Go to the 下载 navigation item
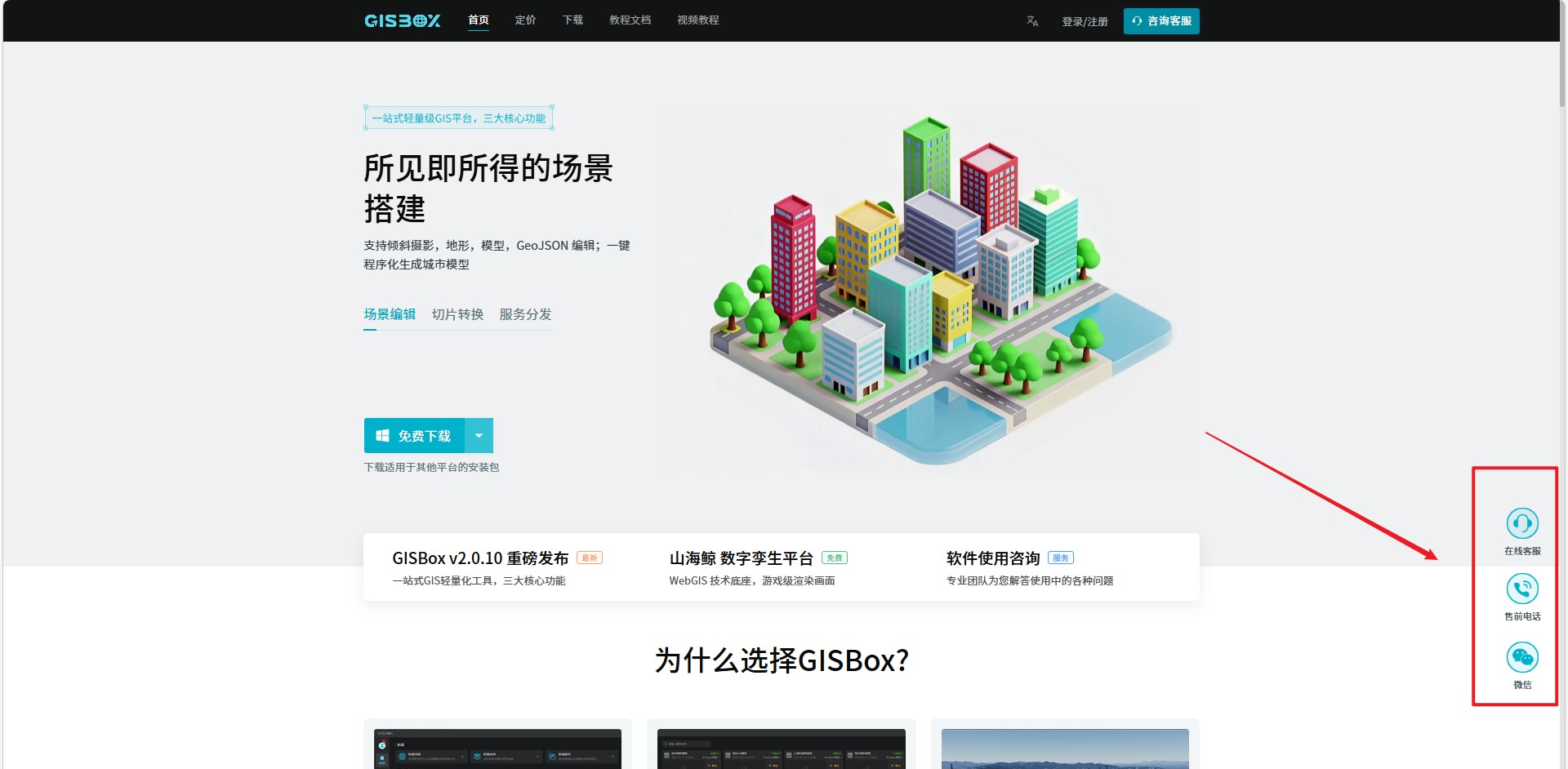Viewport: 1568px width, 769px height. tap(572, 20)
